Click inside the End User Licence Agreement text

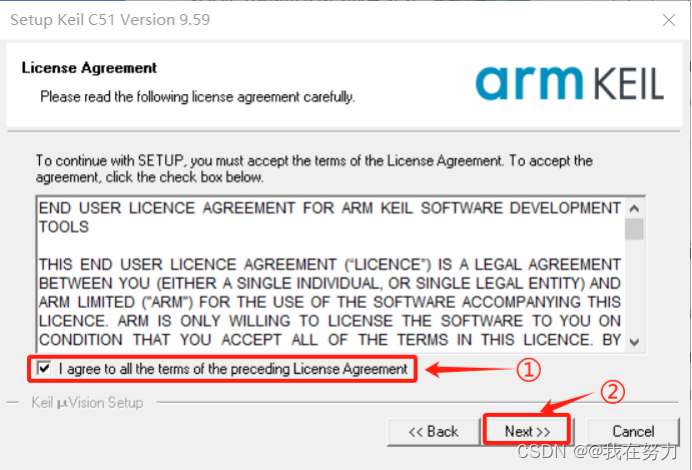click(330, 274)
